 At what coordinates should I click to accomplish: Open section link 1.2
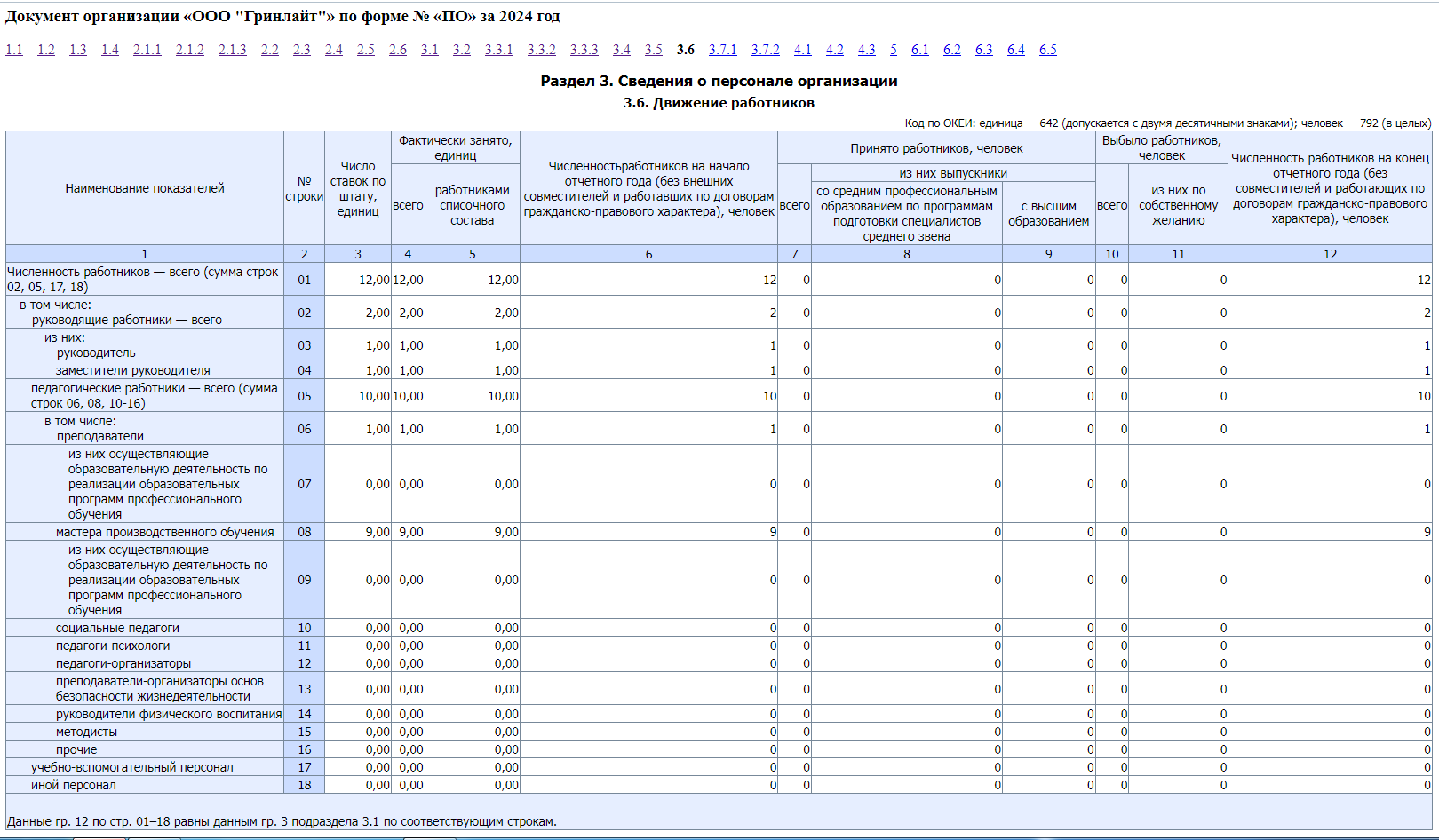46,50
